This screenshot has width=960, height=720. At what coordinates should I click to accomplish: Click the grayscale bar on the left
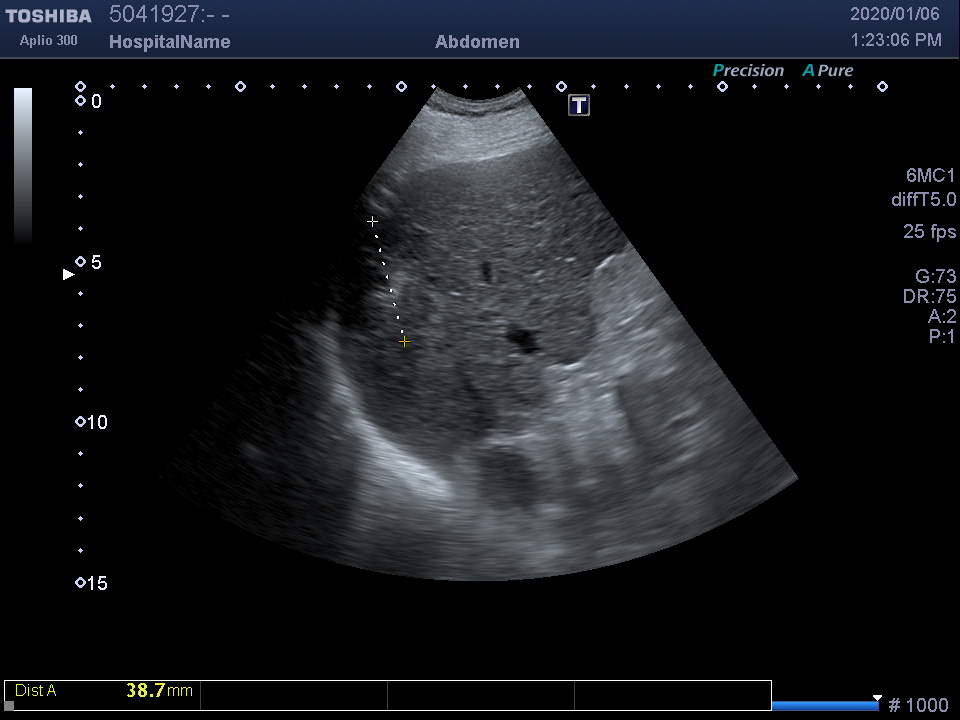click(x=23, y=165)
